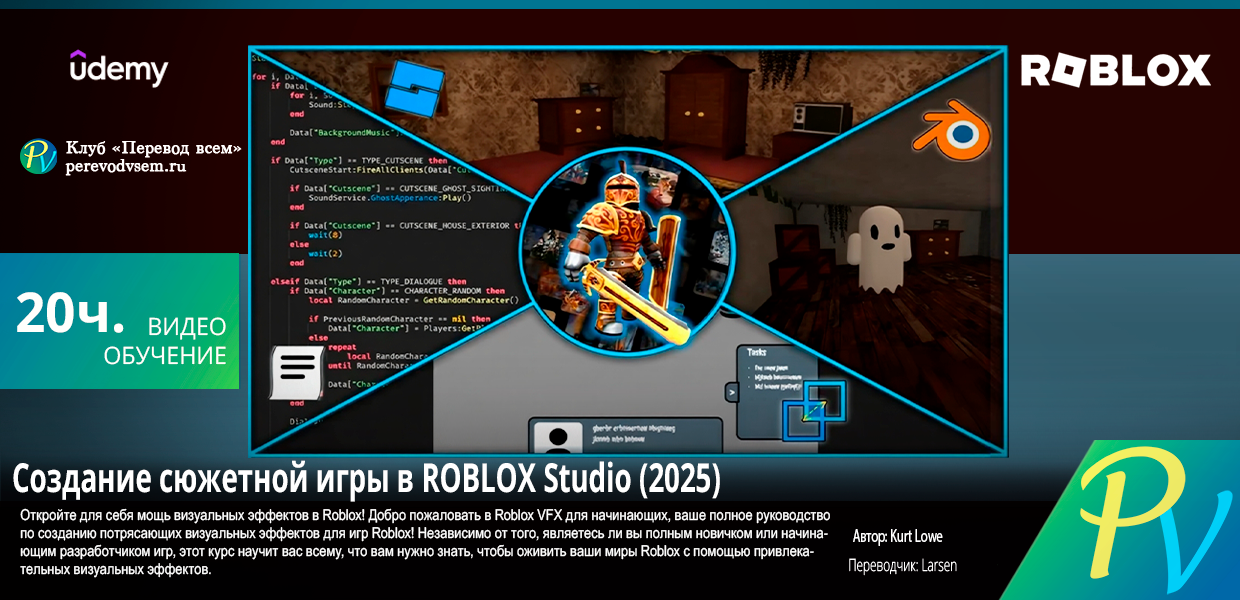Click the blue overlapping squares icon
Image resolution: width=1240 pixels, height=600 pixels.
[x=814, y=409]
